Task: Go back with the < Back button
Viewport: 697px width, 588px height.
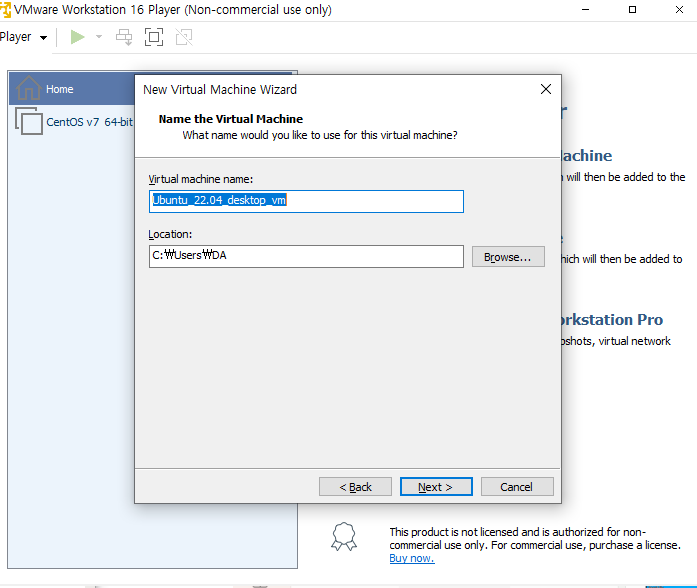Action: [x=355, y=487]
